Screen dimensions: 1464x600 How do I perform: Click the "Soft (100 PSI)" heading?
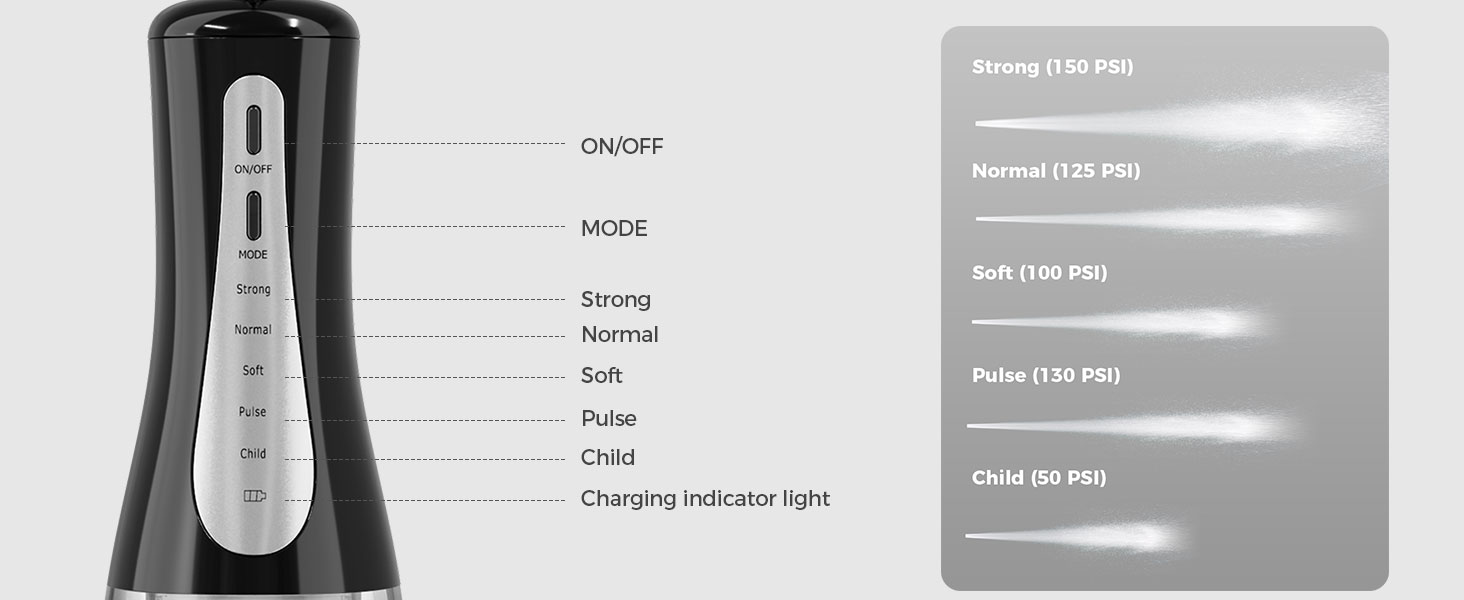pos(1039,273)
